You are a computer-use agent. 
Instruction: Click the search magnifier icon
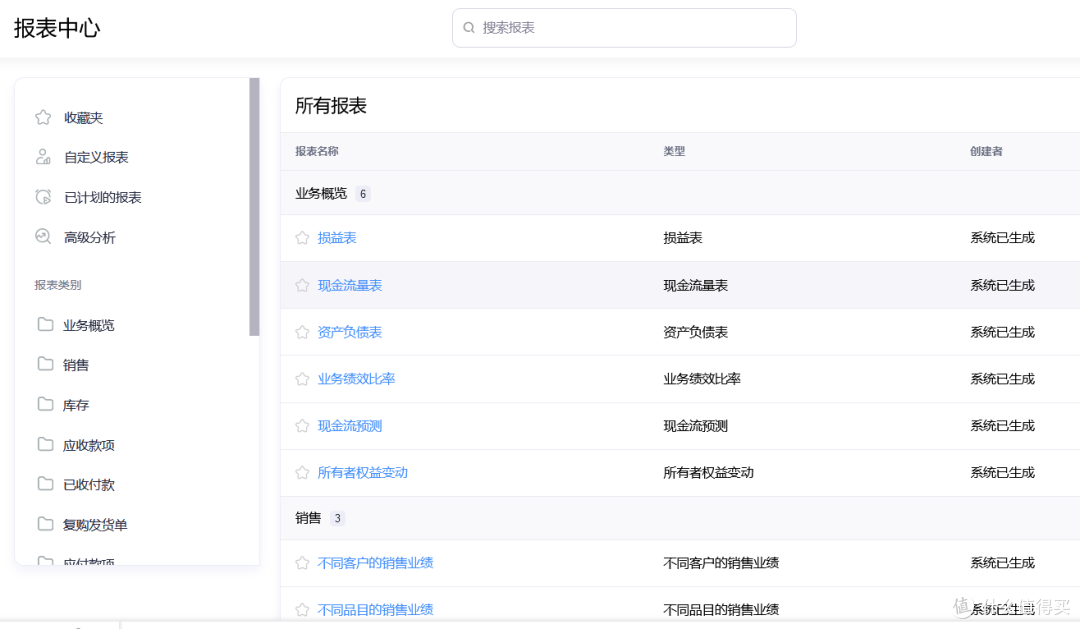tap(469, 28)
